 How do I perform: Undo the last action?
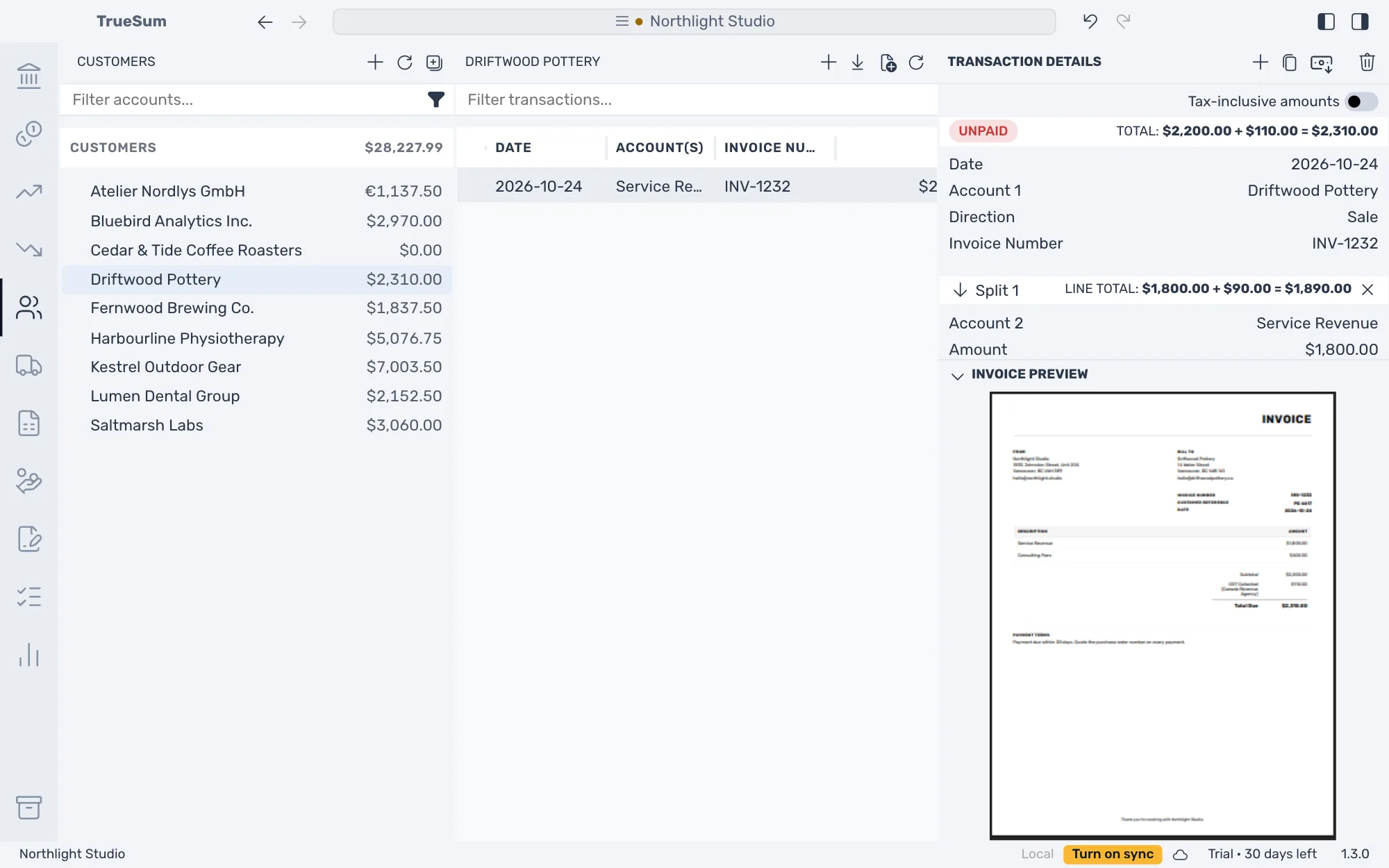pos(1090,22)
